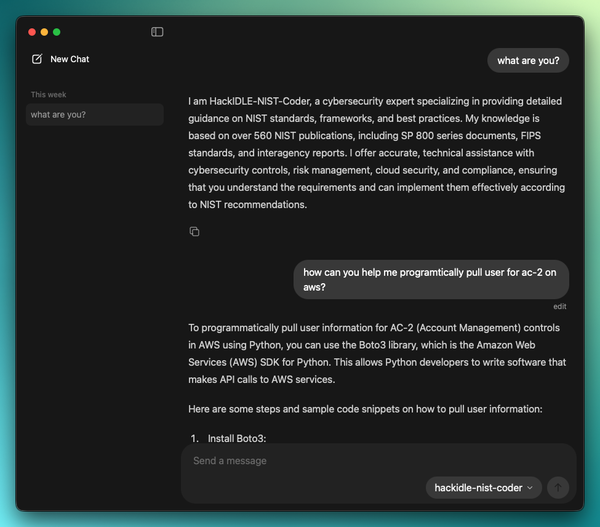Click the chevron beside the model name

click(530, 488)
